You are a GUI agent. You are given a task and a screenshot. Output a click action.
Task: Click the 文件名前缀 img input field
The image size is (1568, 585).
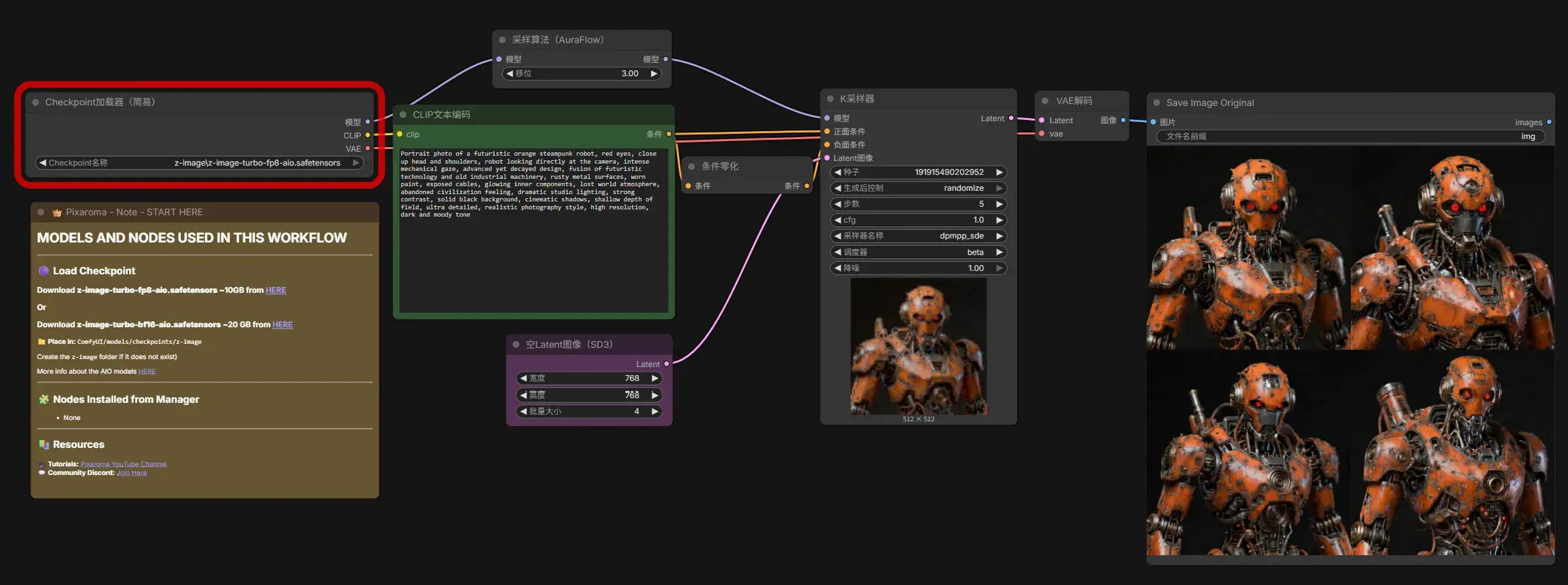tap(1351, 136)
